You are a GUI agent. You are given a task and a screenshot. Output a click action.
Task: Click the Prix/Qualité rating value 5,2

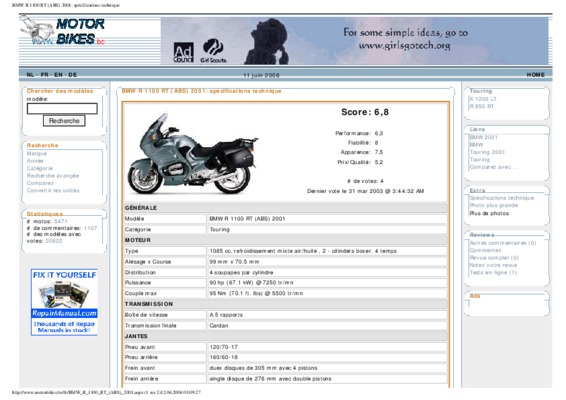pyautogui.click(x=379, y=162)
